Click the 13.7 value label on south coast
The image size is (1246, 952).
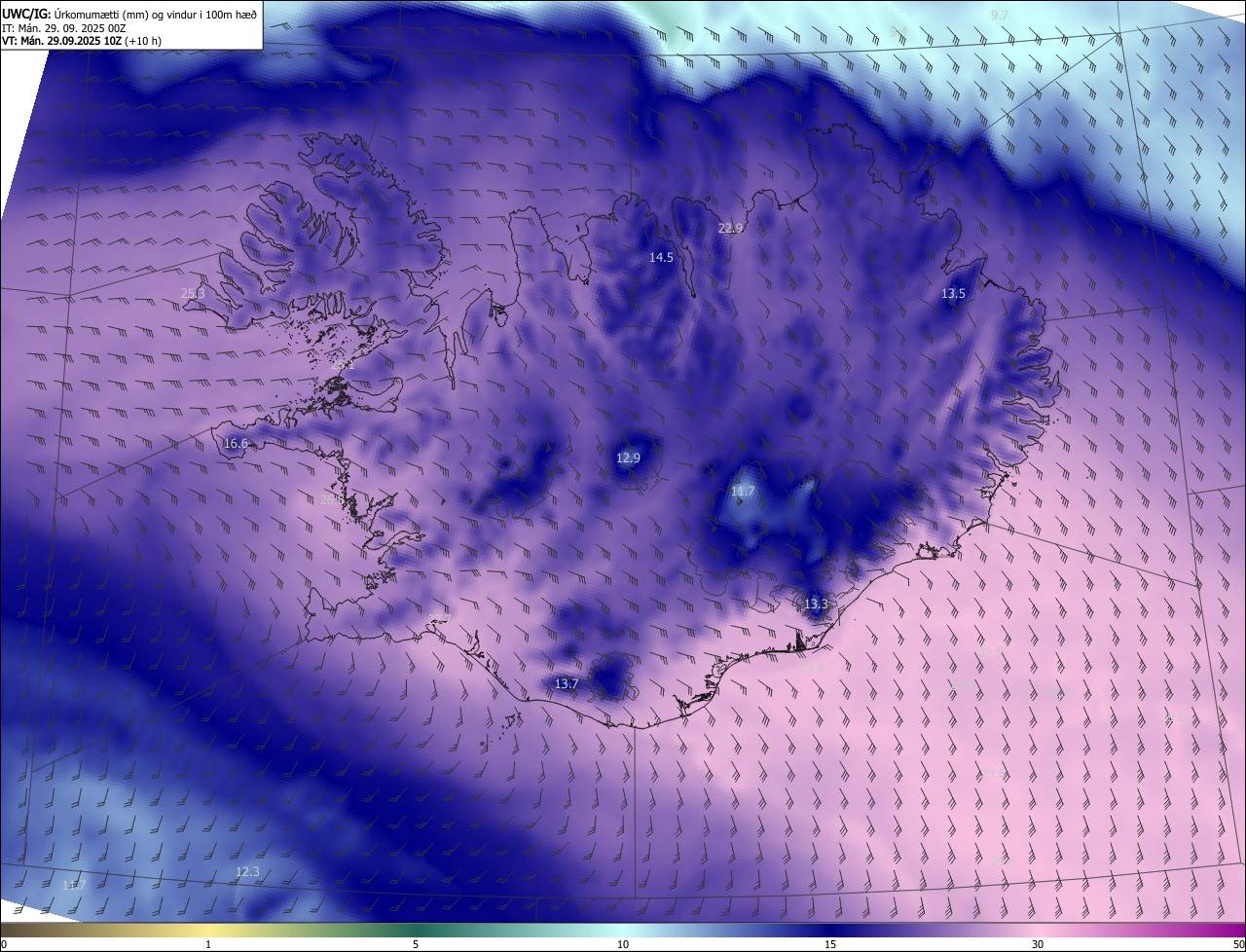coord(567,684)
